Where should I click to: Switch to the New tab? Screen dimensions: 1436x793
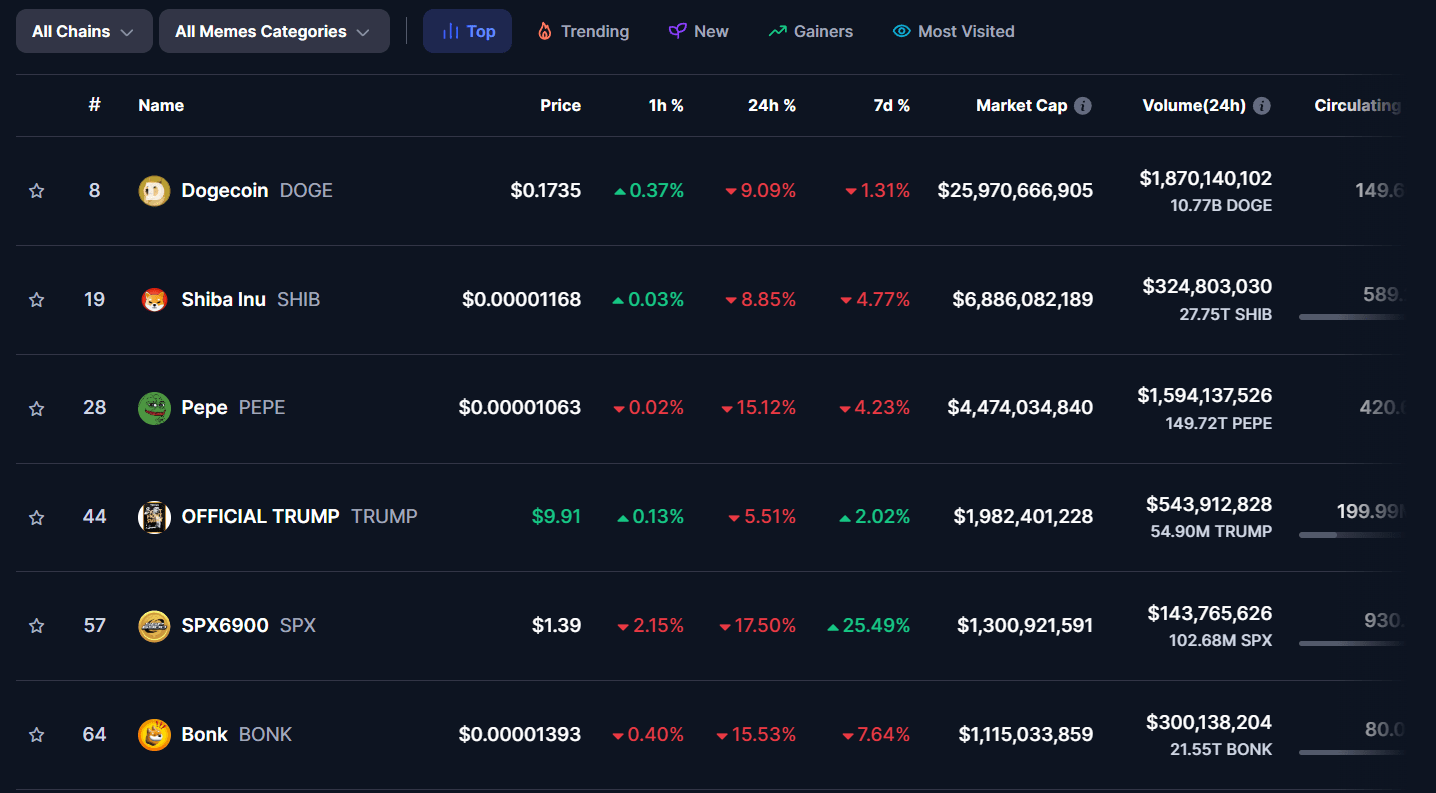(699, 31)
